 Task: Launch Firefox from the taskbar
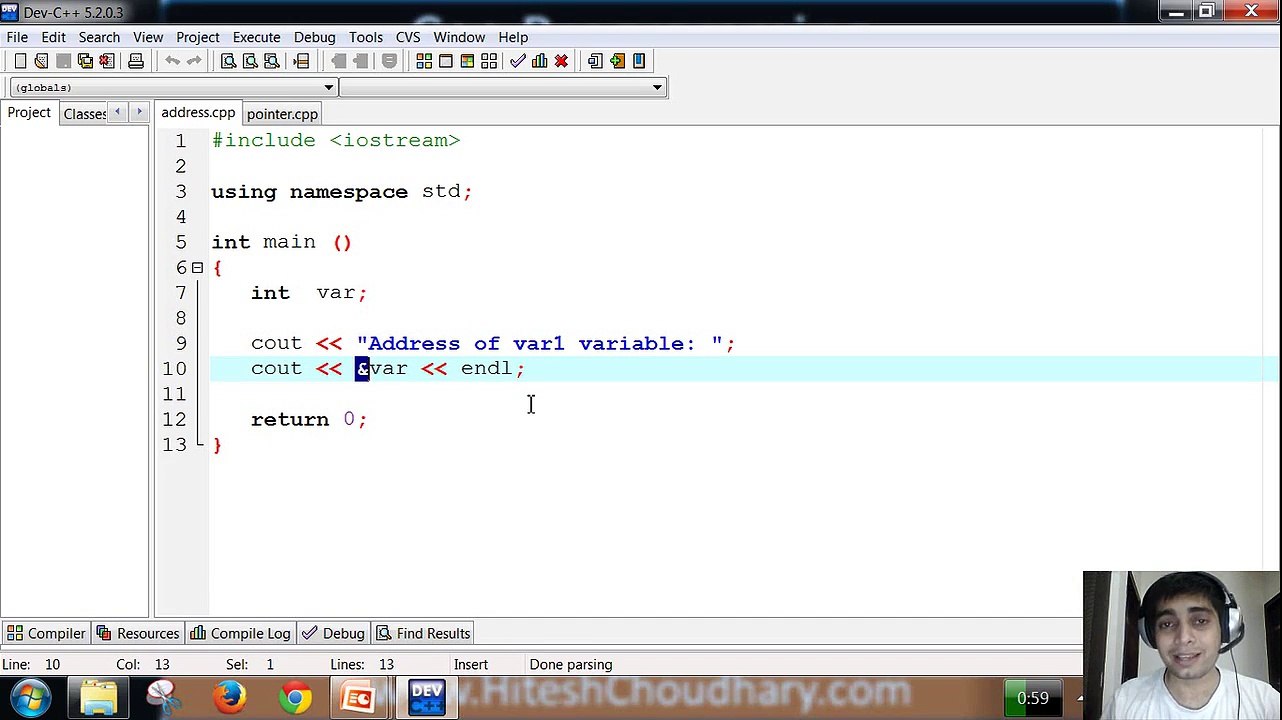[x=229, y=697]
